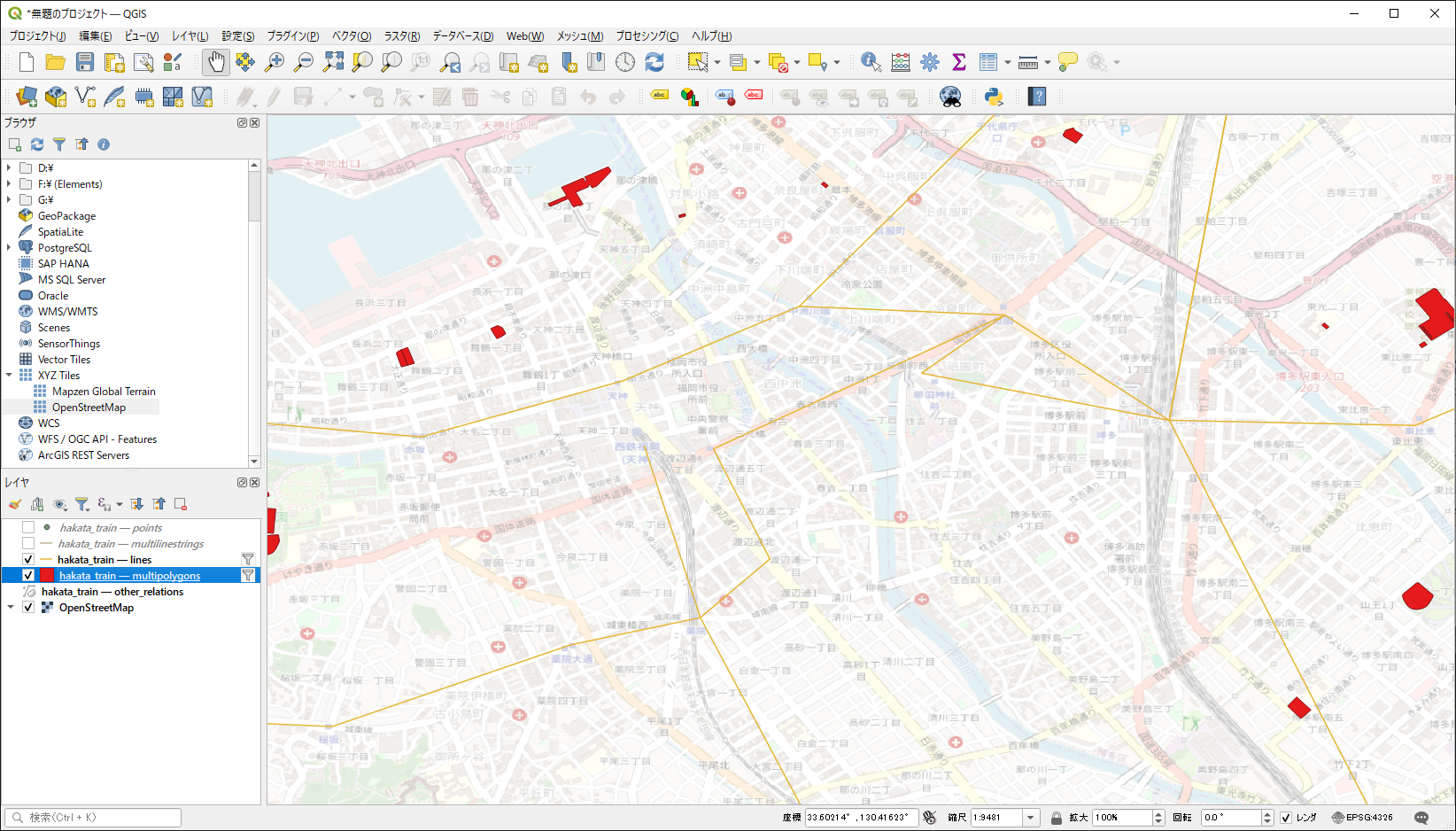Open the Processing menu
The width and height of the screenshot is (1456, 831).
pos(647,36)
